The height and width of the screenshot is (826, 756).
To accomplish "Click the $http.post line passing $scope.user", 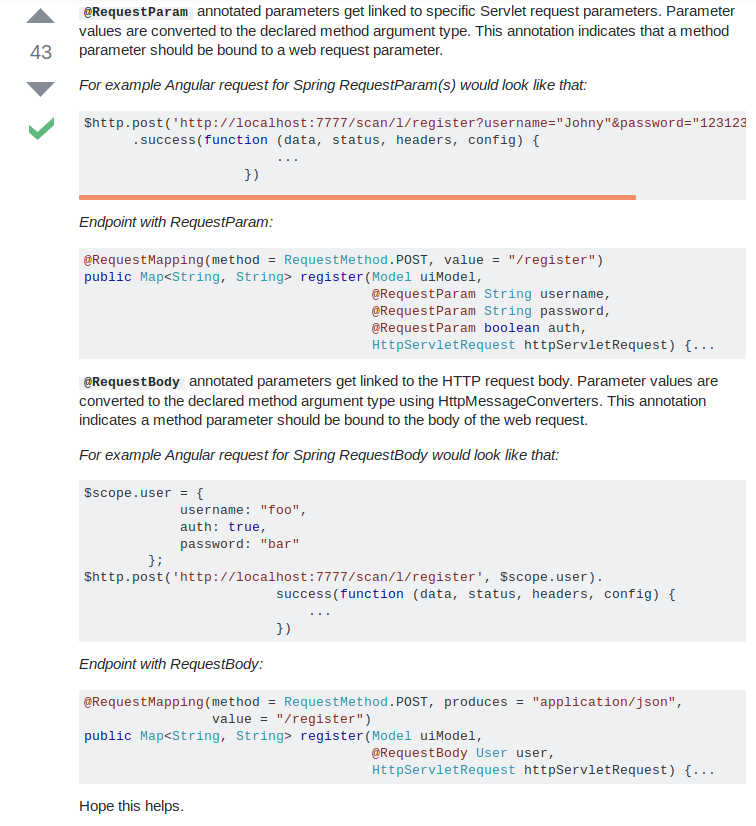I will click(x=343, y=577).
